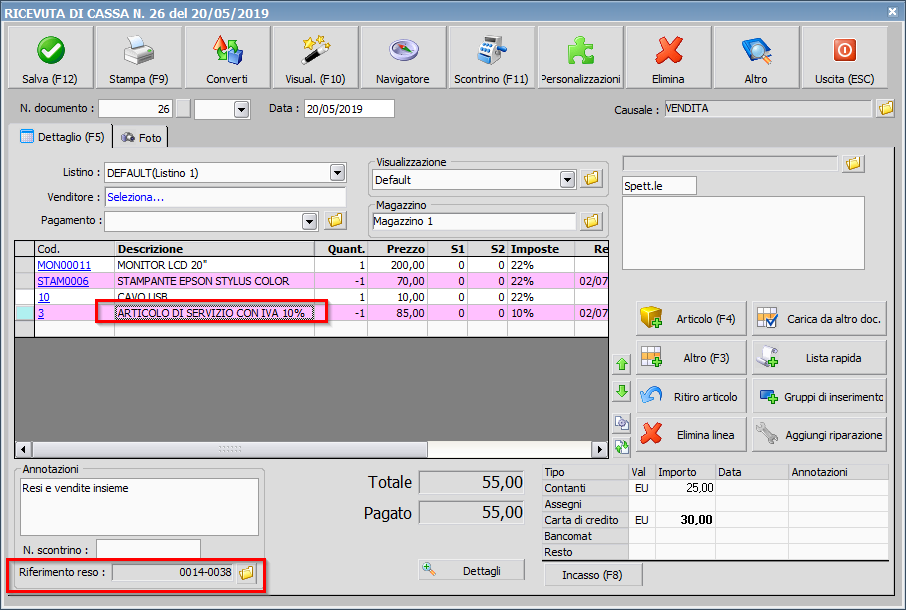Screen dimensions: 906x610
Task: Open article code link 10
Action: (44, 297)
